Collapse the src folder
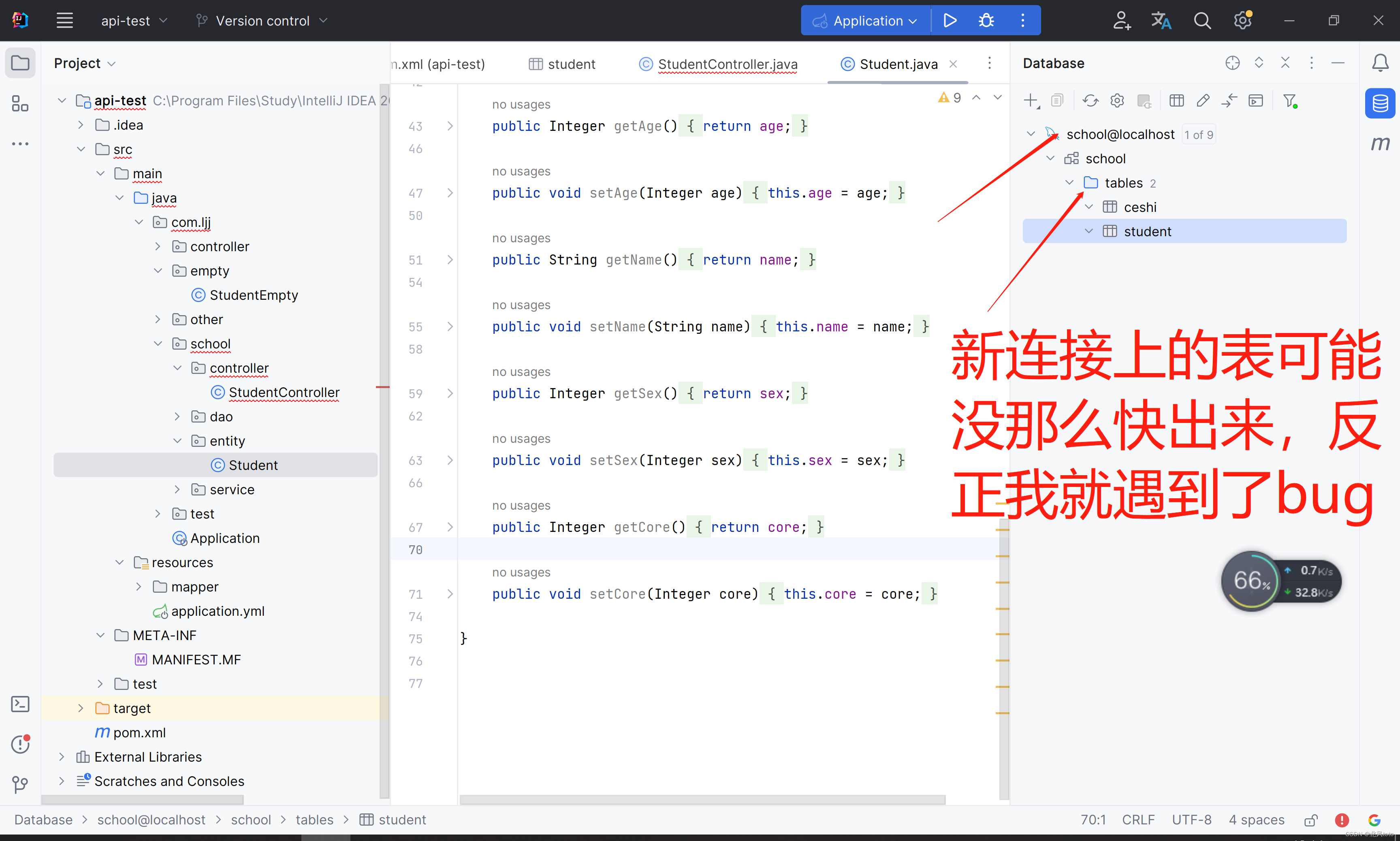The height and width of the screenshot is (841, 1400). (x=81, y=149)
